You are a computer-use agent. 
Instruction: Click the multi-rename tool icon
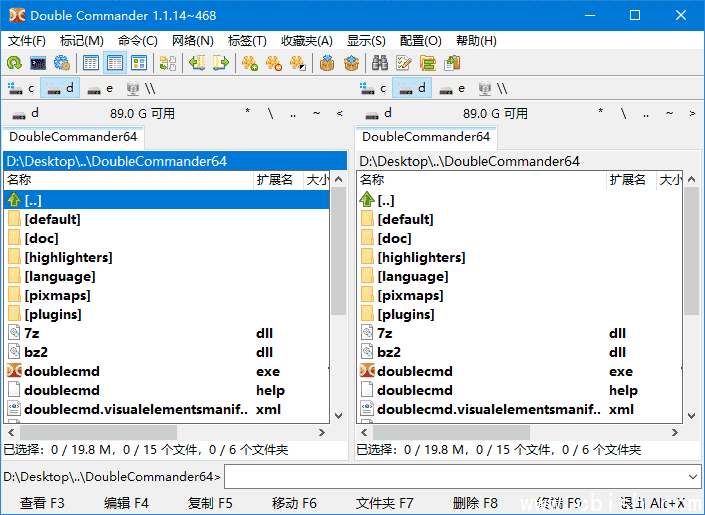[x=404, y=63]
